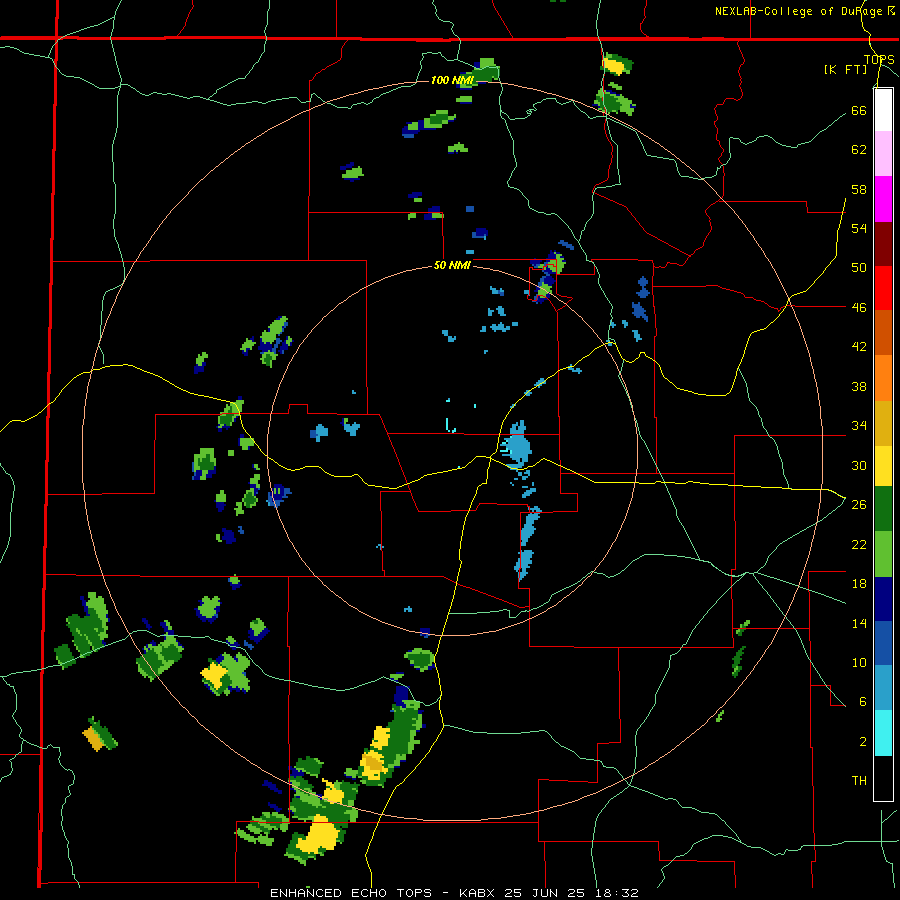Click the yellow legend swatch

pyautogui.click(x=883, y=466)
